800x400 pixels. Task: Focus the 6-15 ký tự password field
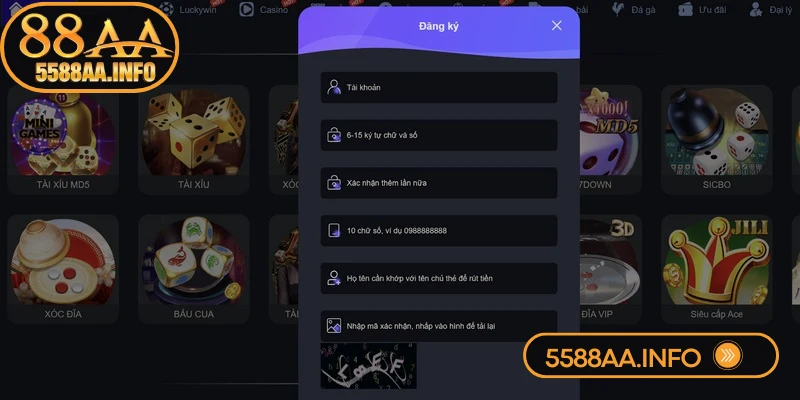pos(439,135)
